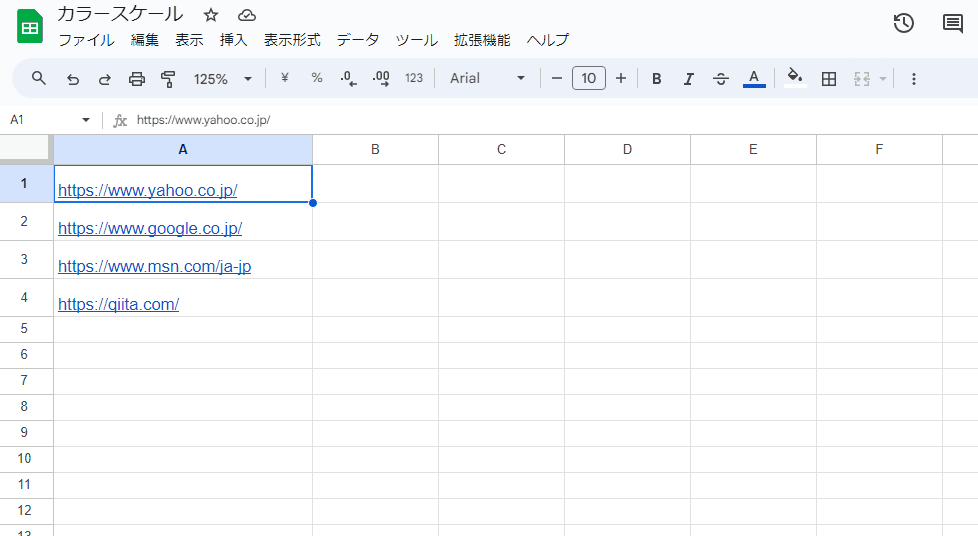Redo the last action
This screenshot has width=978, height=536.
click(x=105, y=79)
